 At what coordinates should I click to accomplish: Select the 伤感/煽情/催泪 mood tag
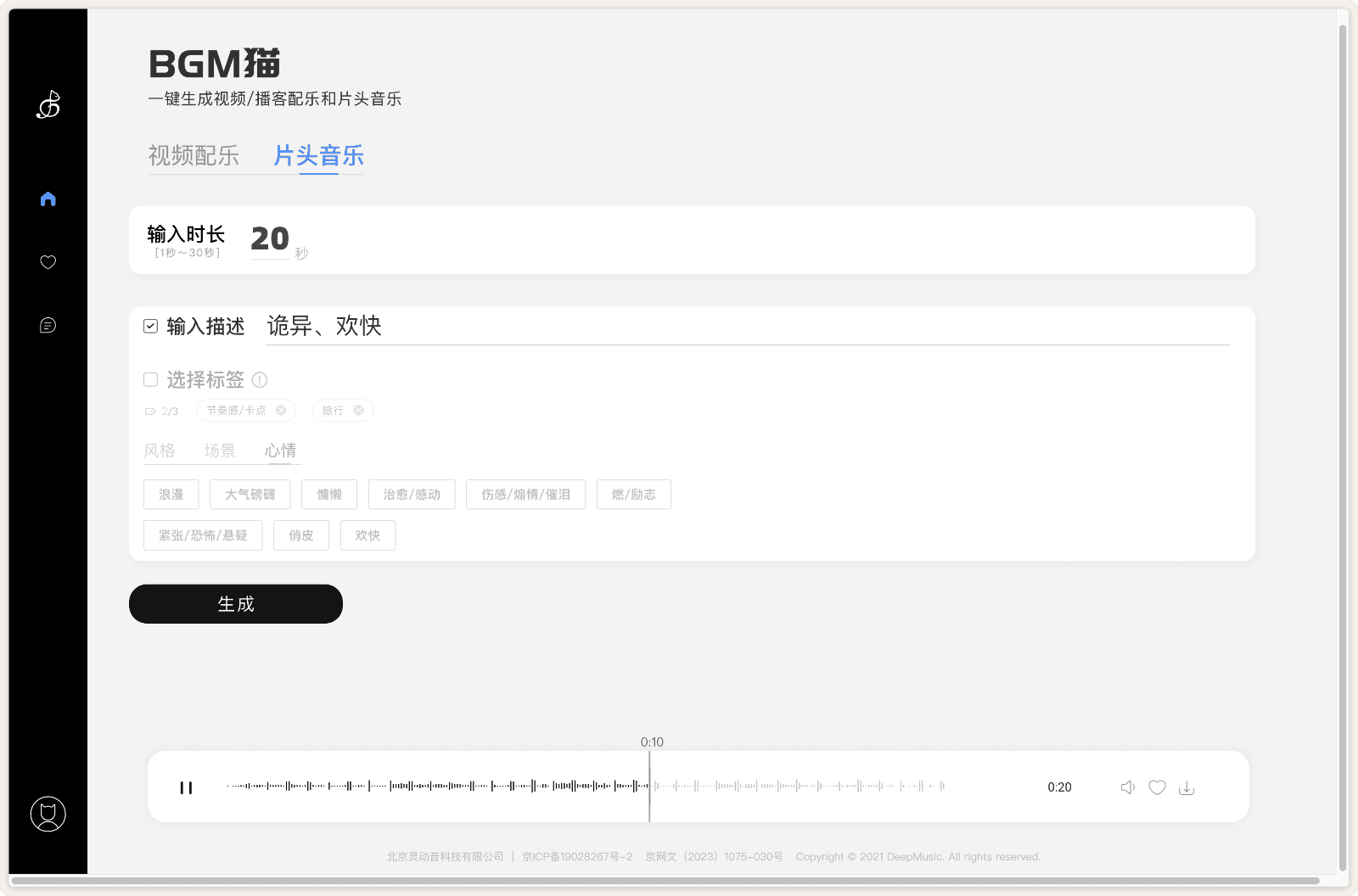click(x=526, y=495)
